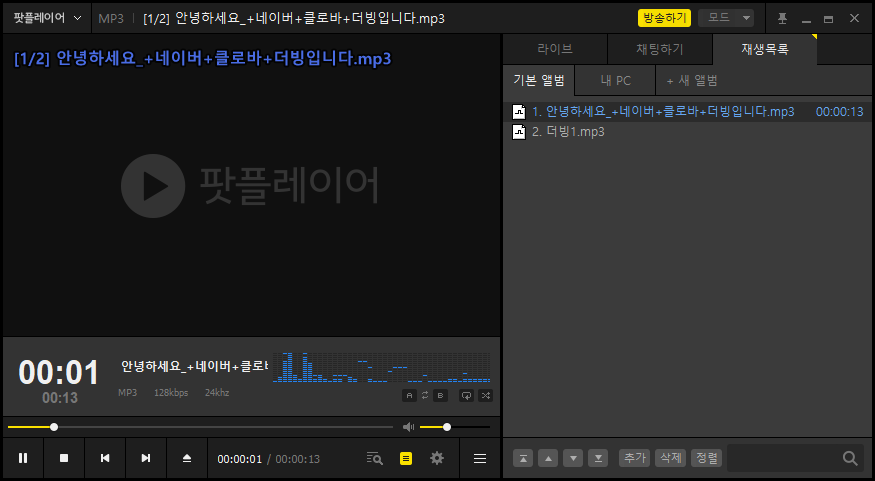Open the hamburger main menu
The width and height of the screenshot is (875, 481).
pyautogui.click(x=480, y=459)
